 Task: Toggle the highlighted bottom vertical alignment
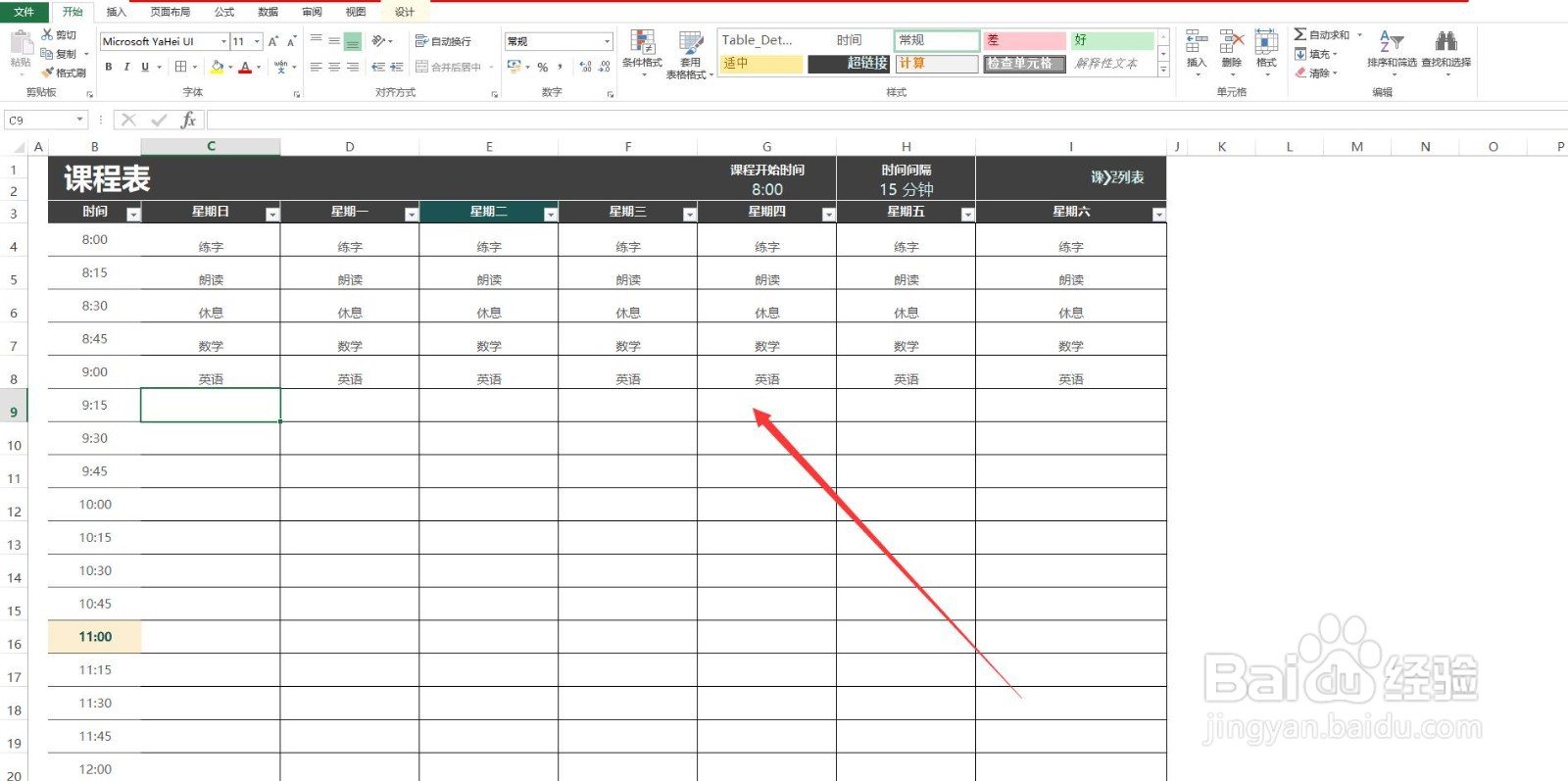point(353,41)
